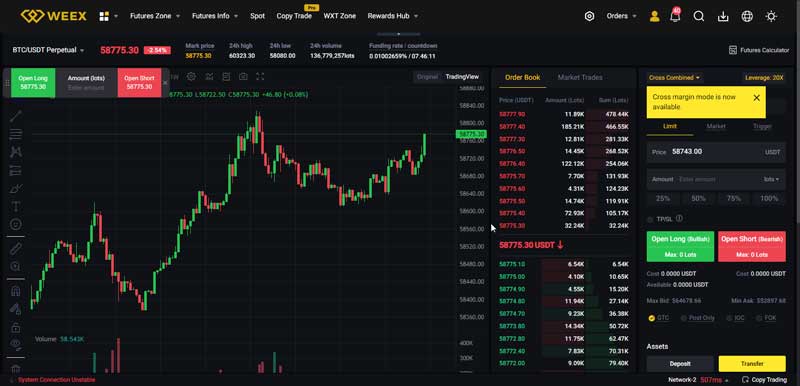
Task: Expand BTC/USDT Perpetual pair selector
Action: pos(48,50)
